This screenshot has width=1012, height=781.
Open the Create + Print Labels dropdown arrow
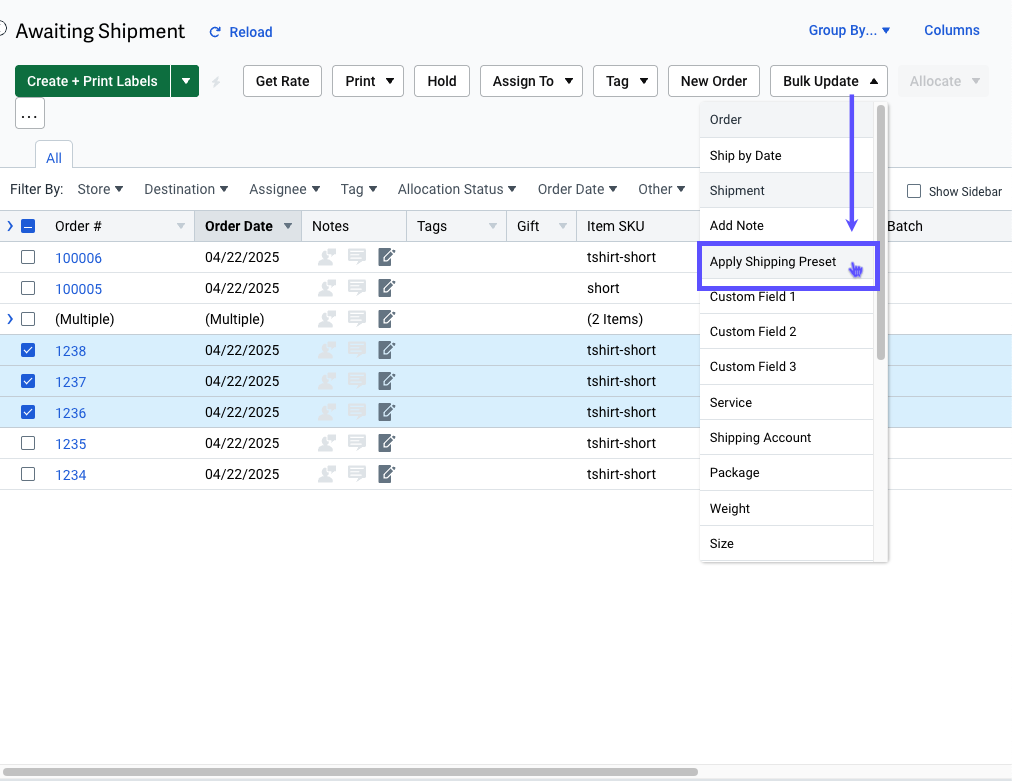185,81
